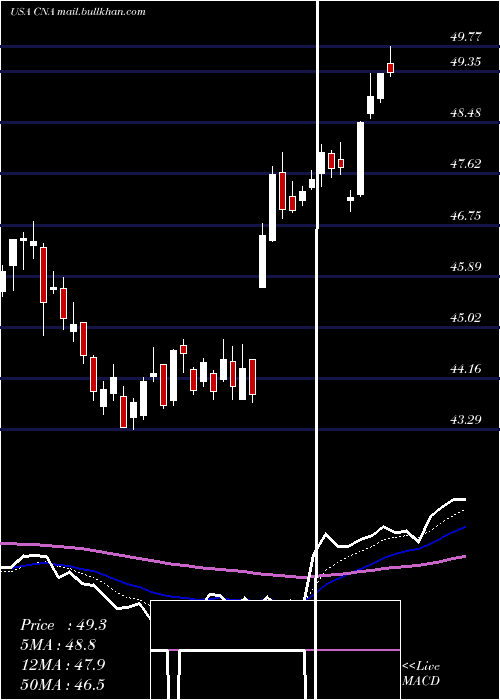Viewport: 500px width, 700px height.
Task: Click the 45.02 price level label
Action: tap(466, 317)
